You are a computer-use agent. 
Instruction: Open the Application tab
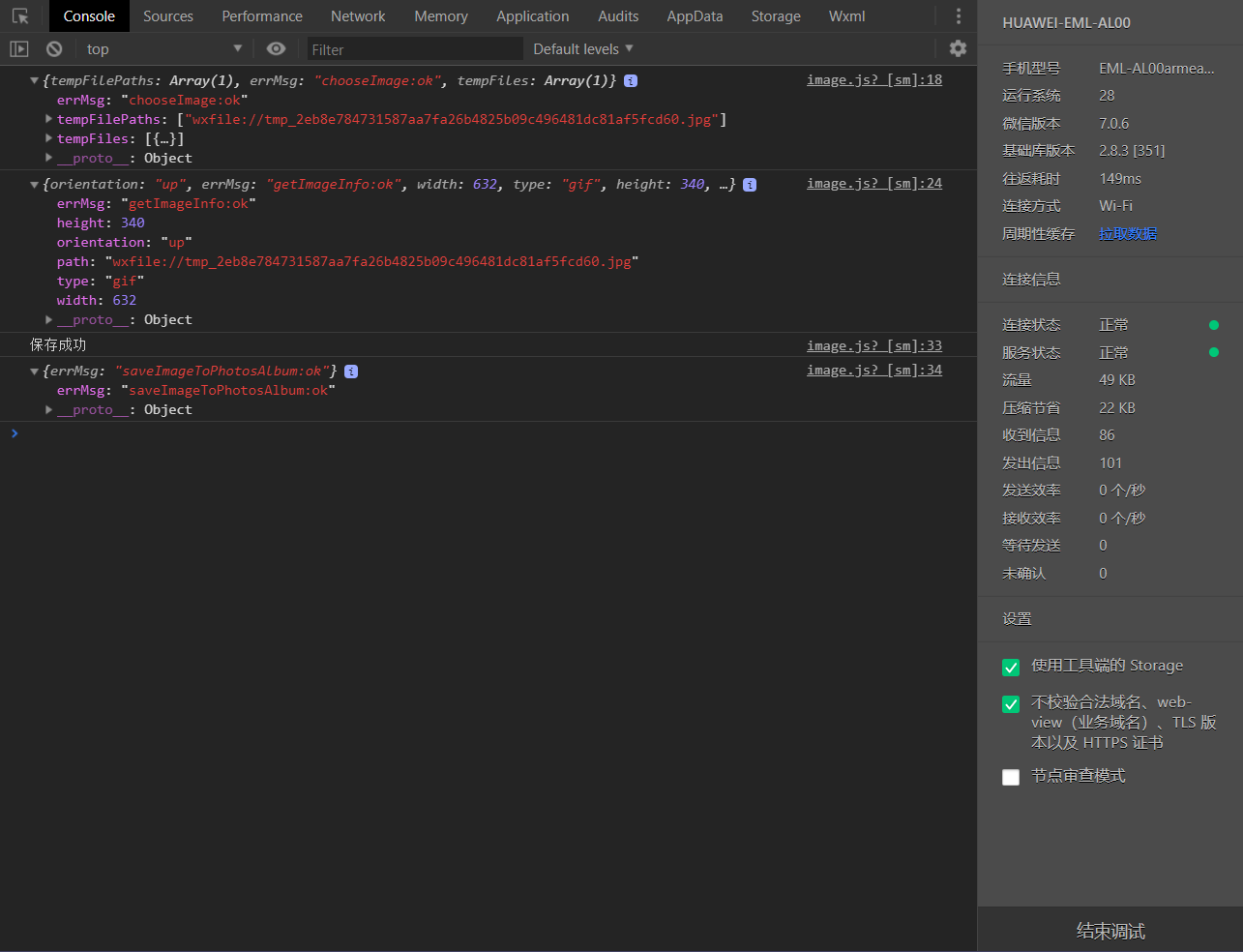[533, 16]
